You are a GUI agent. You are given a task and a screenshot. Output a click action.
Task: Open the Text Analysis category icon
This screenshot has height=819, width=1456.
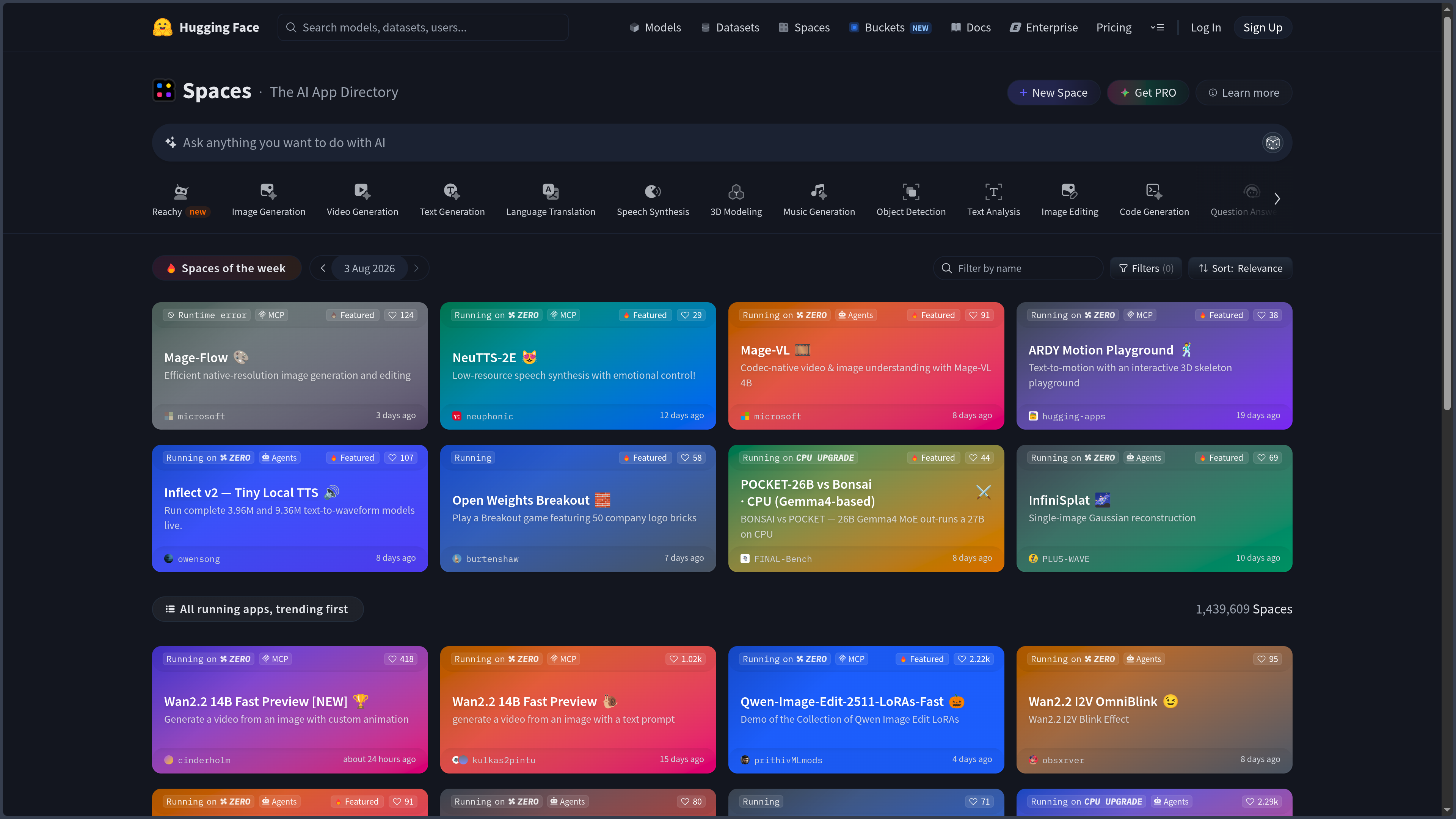(x=993, y=191)
